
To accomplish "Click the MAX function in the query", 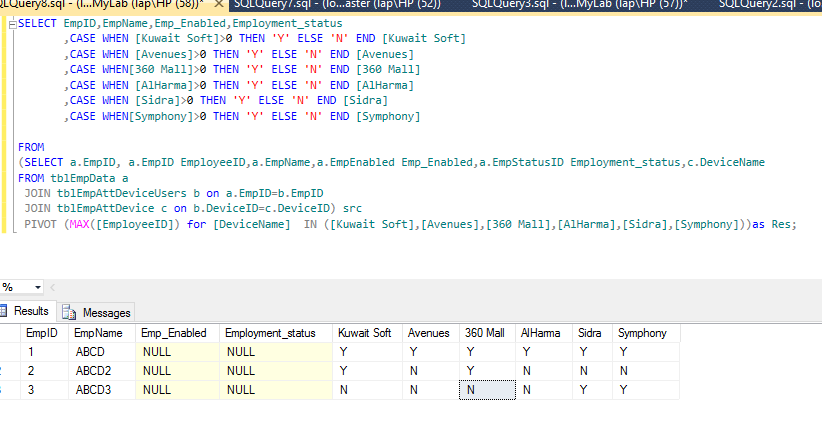I will coord(79,224).
